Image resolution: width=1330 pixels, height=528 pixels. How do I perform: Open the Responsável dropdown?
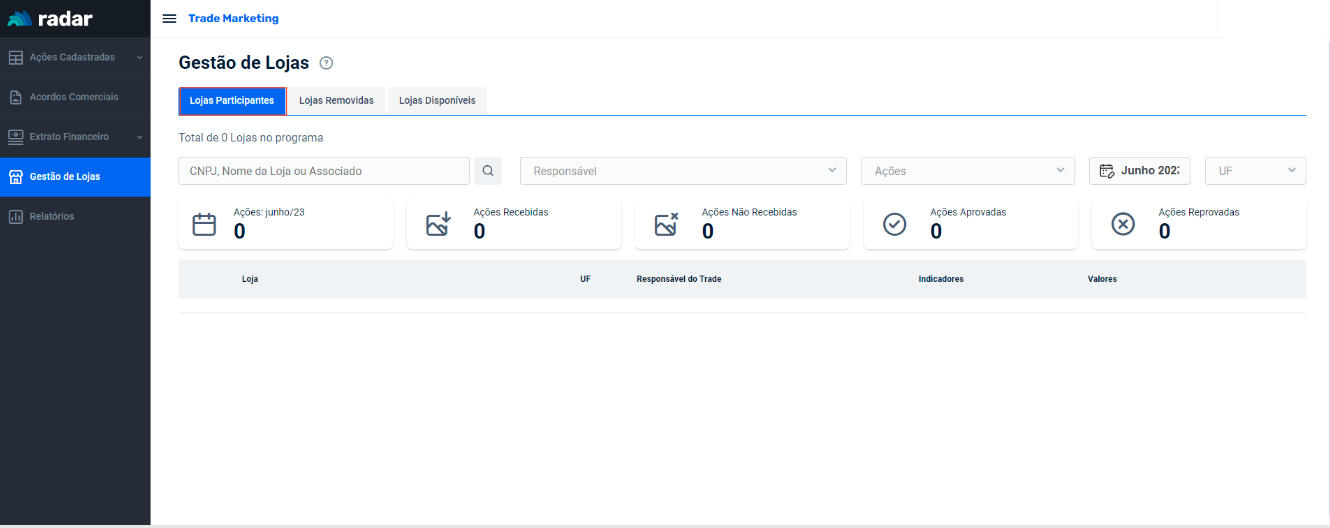coord(683,171)
